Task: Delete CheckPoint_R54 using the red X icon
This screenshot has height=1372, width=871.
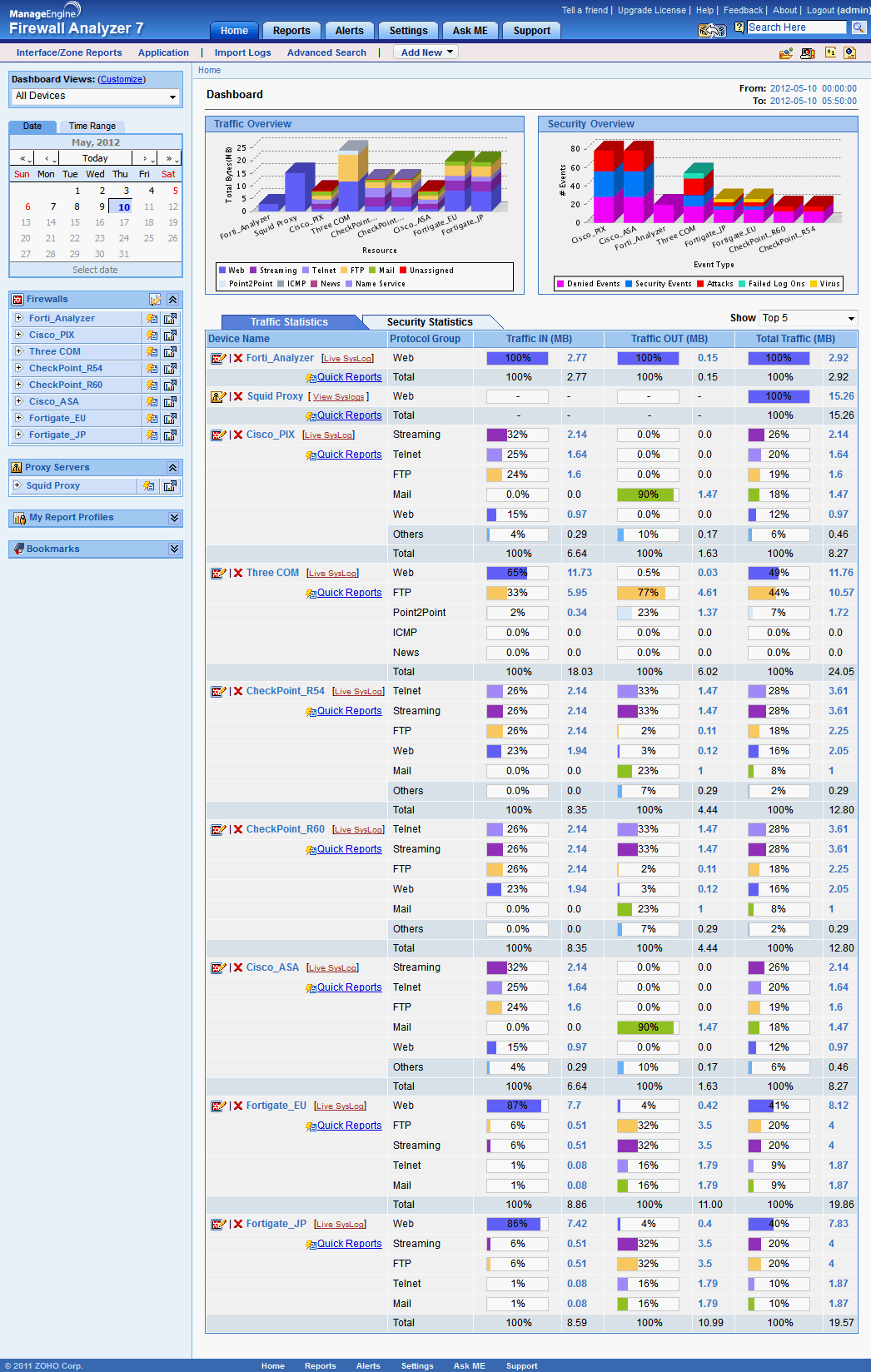Action: pyautogui.click(x=238, y=691)
